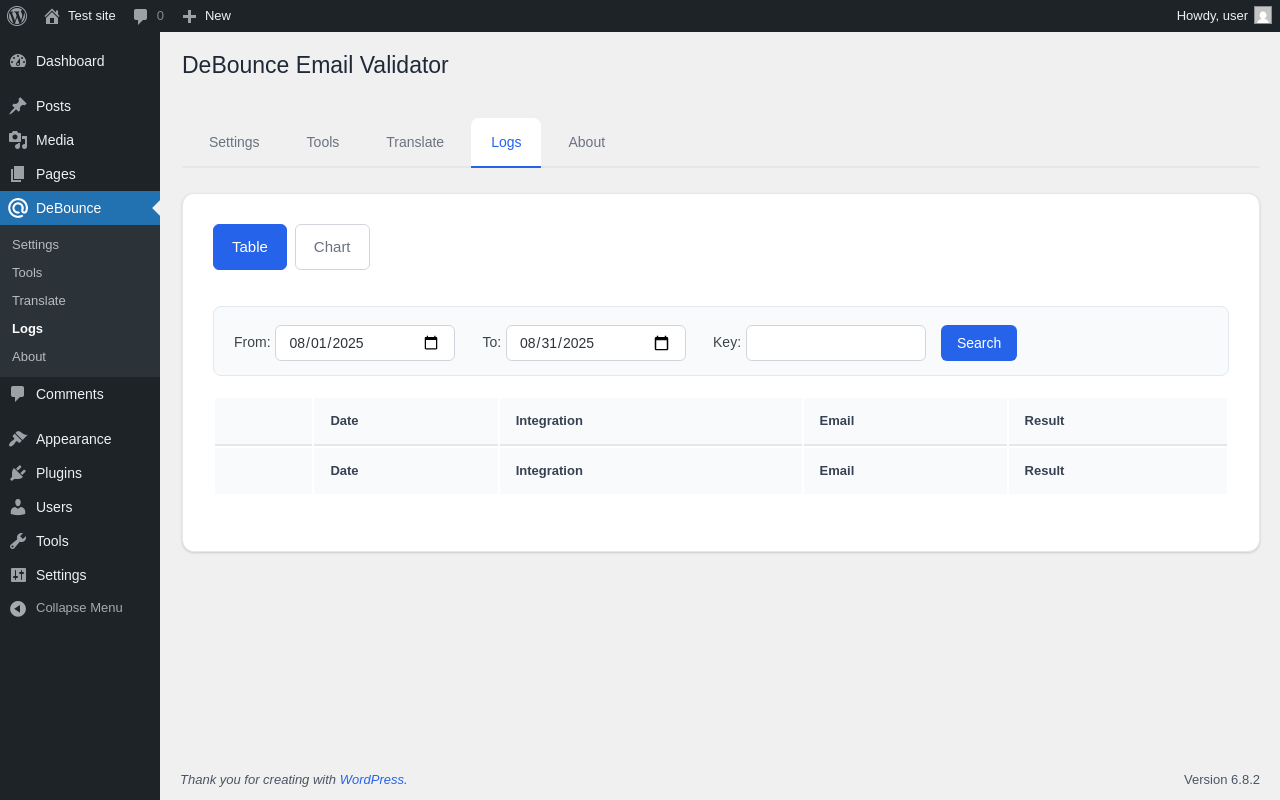Open the To date calendar picker icon

click(661, 343)
